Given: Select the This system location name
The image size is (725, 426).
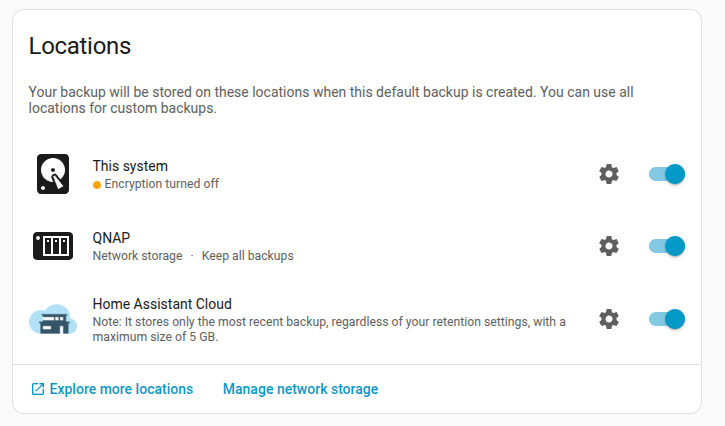Looking at the screenshot, I should (x=130, y=166).
